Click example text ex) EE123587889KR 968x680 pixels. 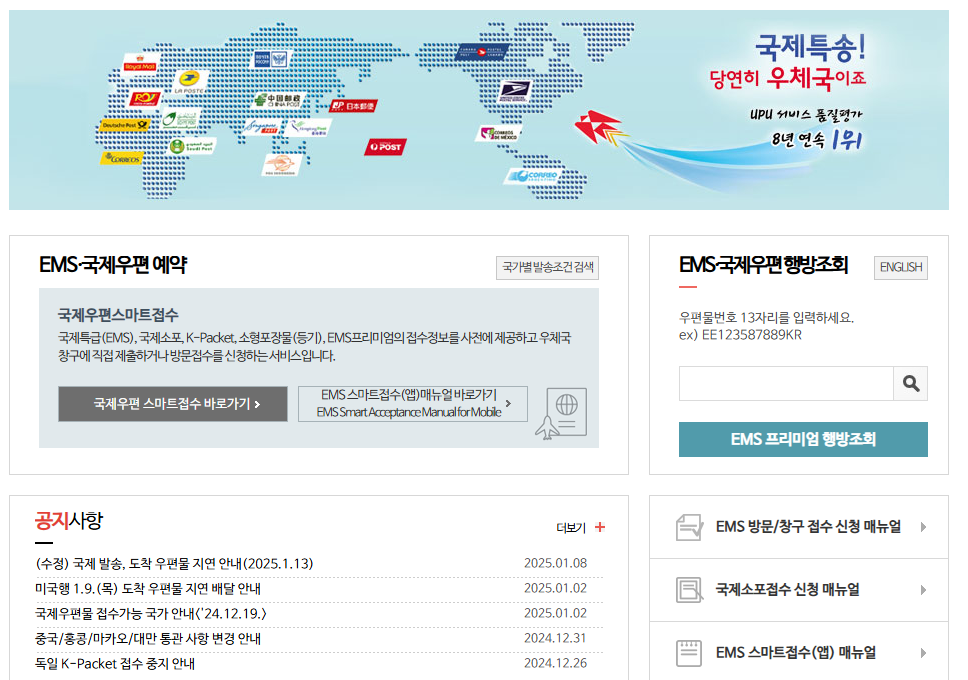(740, 335)
